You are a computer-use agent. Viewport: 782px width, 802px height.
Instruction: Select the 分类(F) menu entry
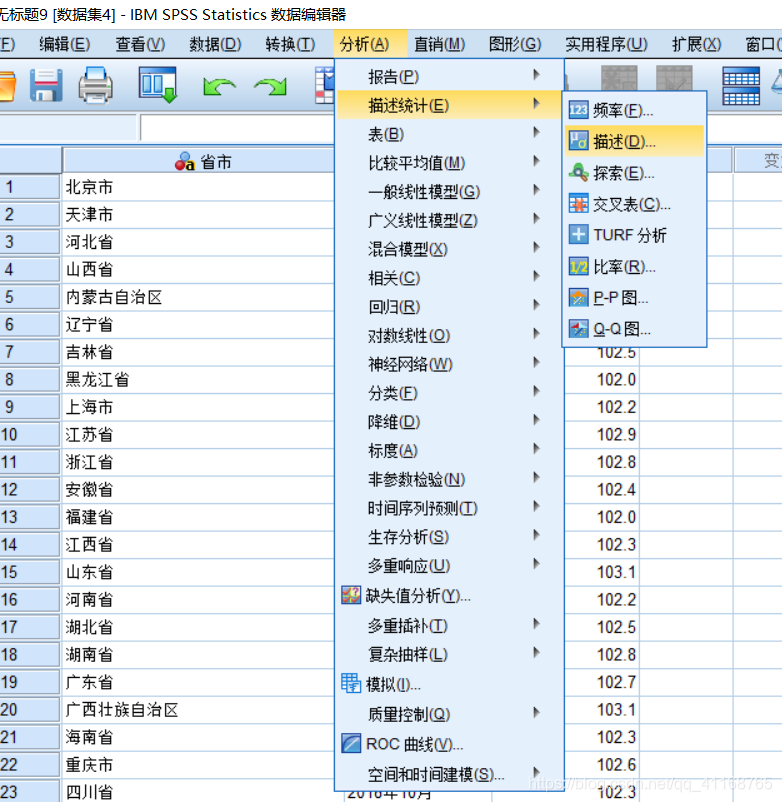(x=450, y=393)
